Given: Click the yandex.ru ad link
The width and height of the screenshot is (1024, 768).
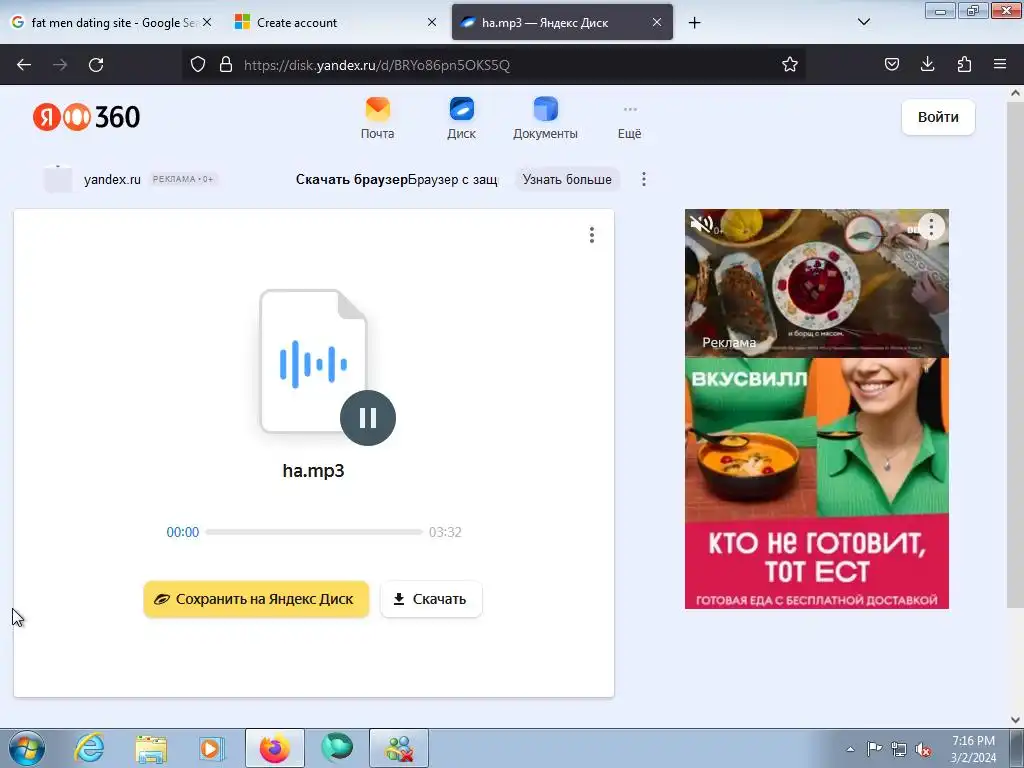Looking at the screenshot, I should pyautogui.click(x=112, y=179).
